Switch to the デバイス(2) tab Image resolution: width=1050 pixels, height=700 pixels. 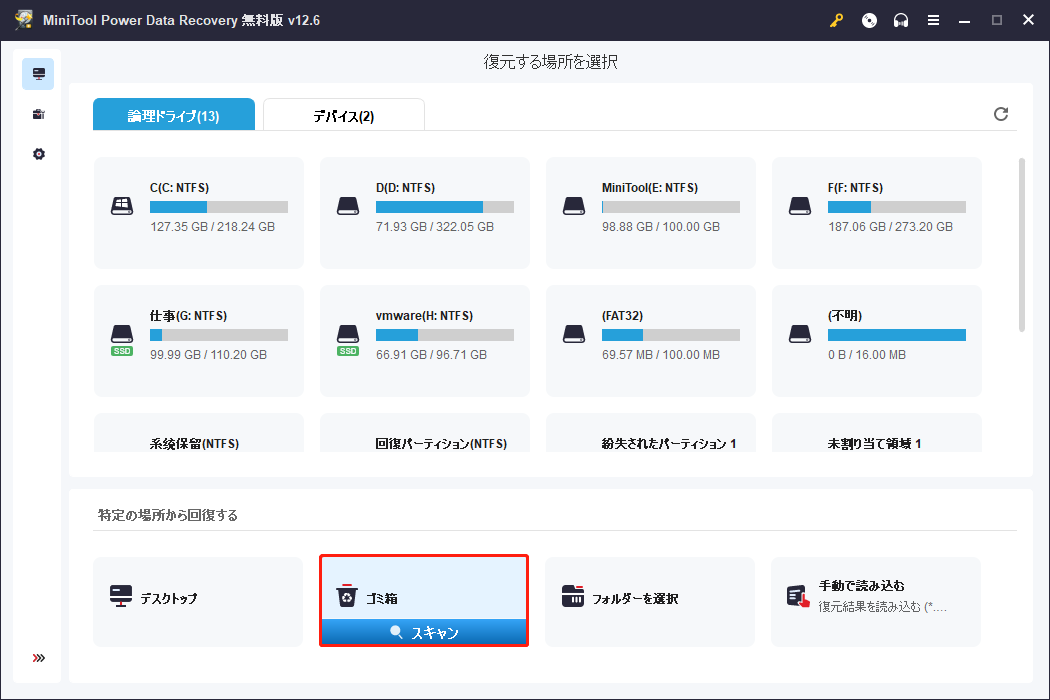[343, 116]
